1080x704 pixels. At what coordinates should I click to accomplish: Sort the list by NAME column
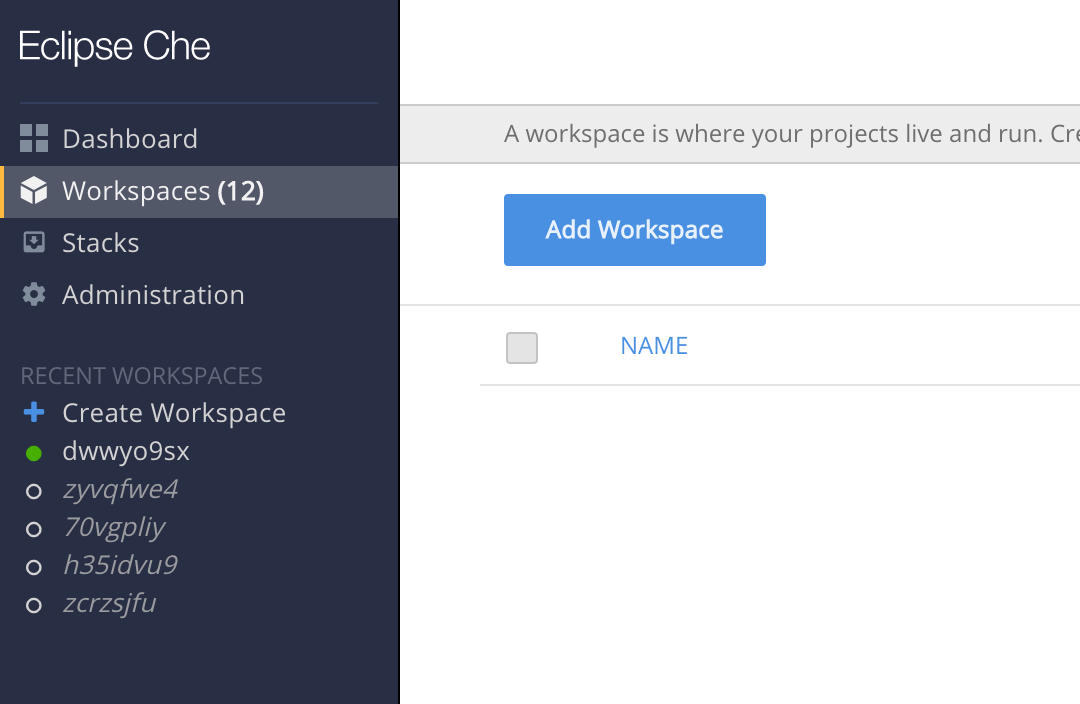654,346
